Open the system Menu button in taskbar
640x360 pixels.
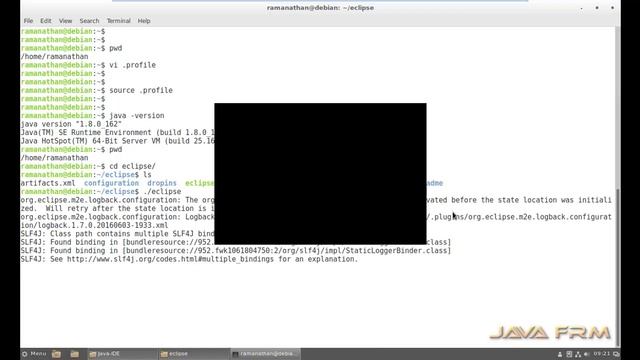(34, 354)
